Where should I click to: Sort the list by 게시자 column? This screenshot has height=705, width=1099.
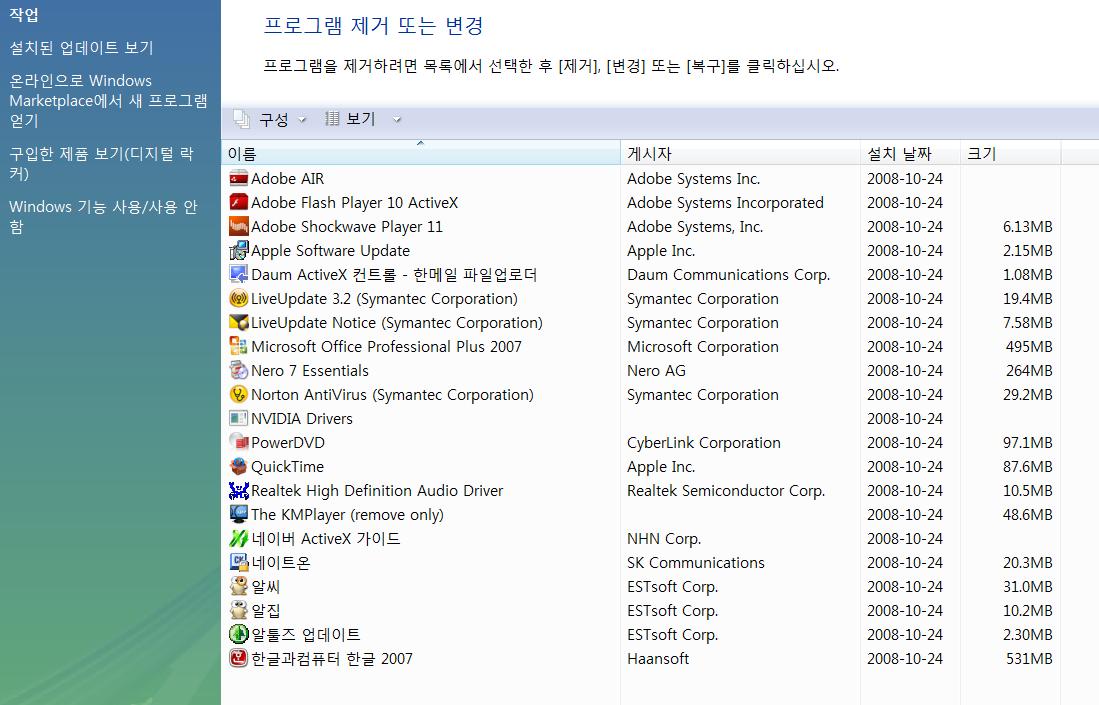coord(740,153)
